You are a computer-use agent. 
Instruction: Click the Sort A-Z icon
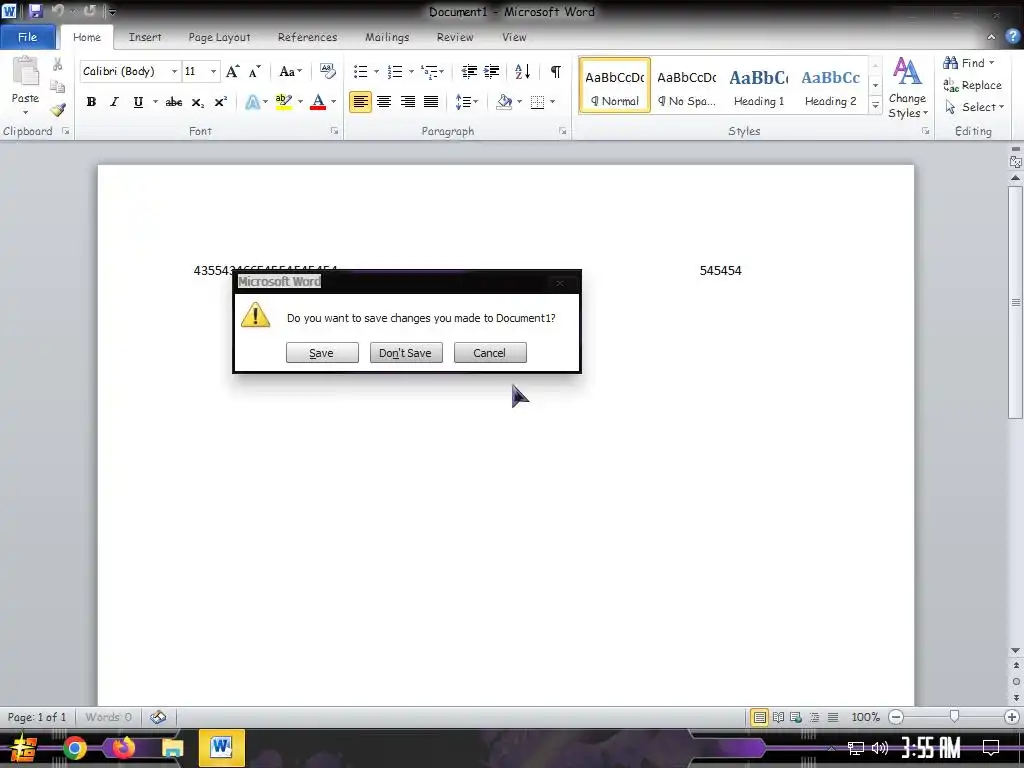pos(522,71)
